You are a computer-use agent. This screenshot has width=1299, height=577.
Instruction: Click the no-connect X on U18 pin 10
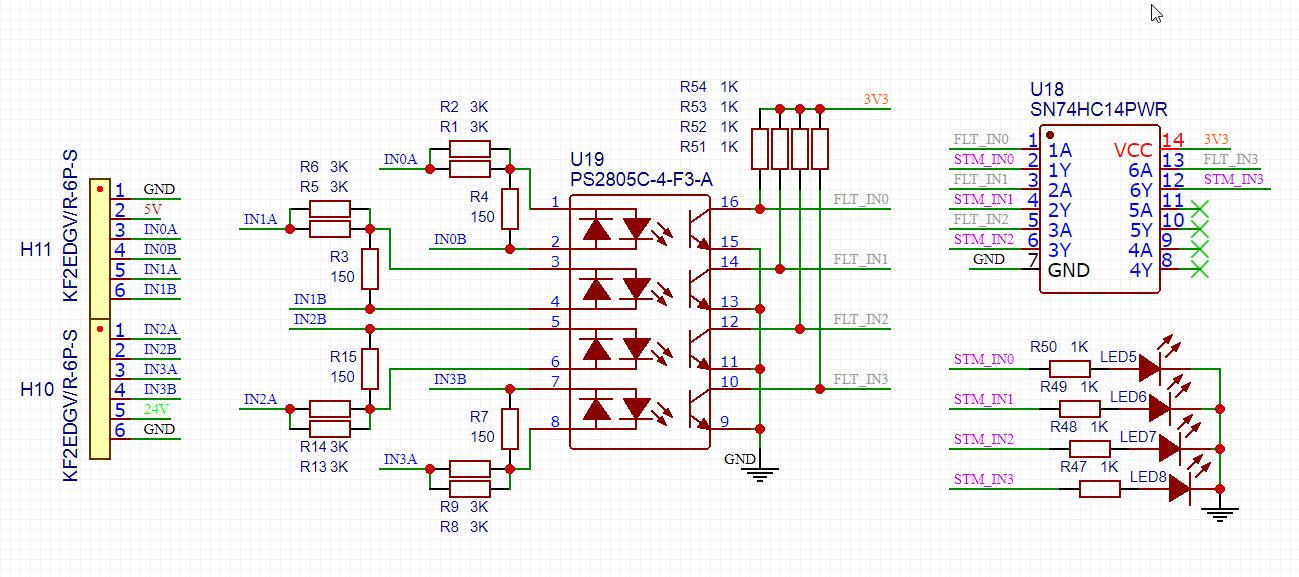(x=1200, y=229)
